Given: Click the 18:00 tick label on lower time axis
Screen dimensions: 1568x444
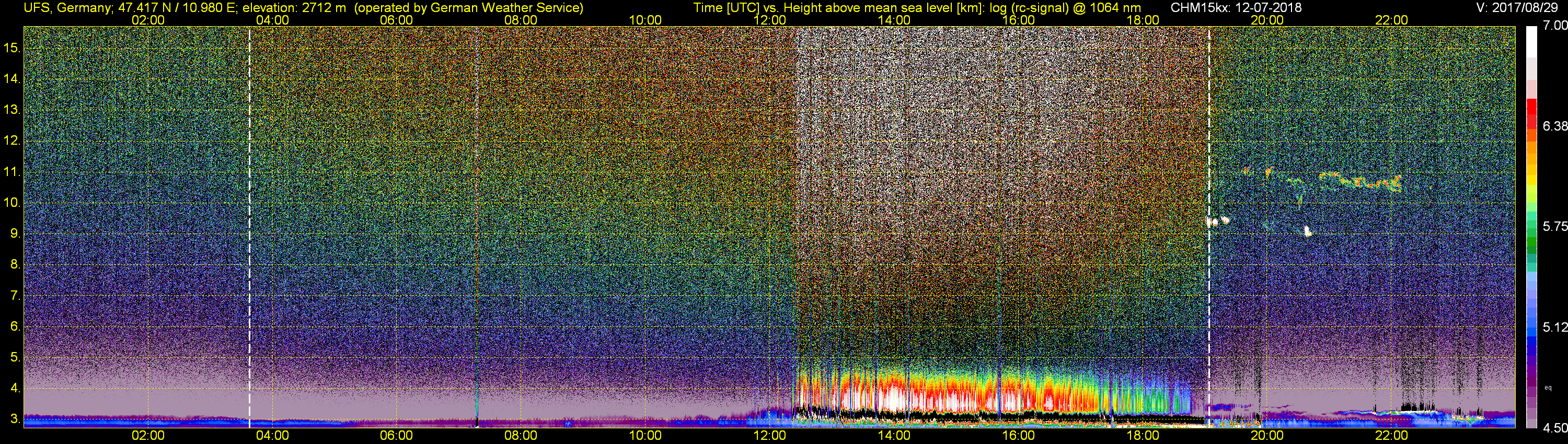Looking at the screenshot, I should pos(1143,436).
